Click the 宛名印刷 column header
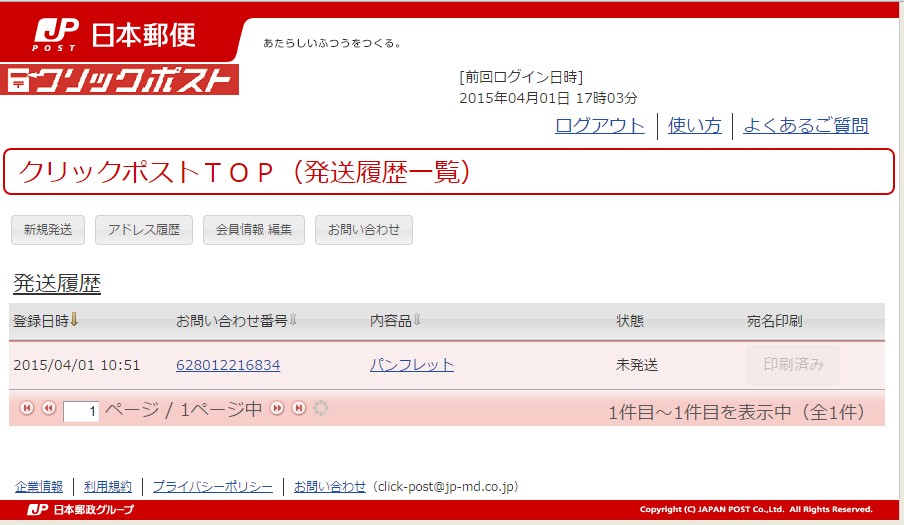 [x=774, y=321]
